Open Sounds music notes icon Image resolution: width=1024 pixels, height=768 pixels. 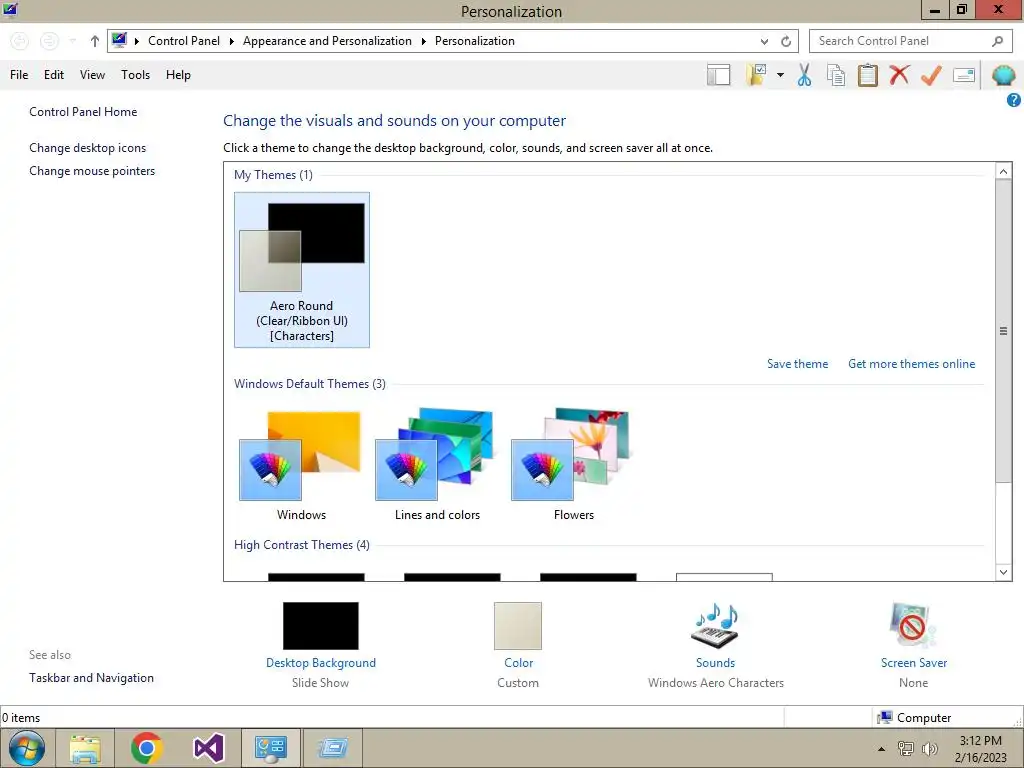[715, 626]
